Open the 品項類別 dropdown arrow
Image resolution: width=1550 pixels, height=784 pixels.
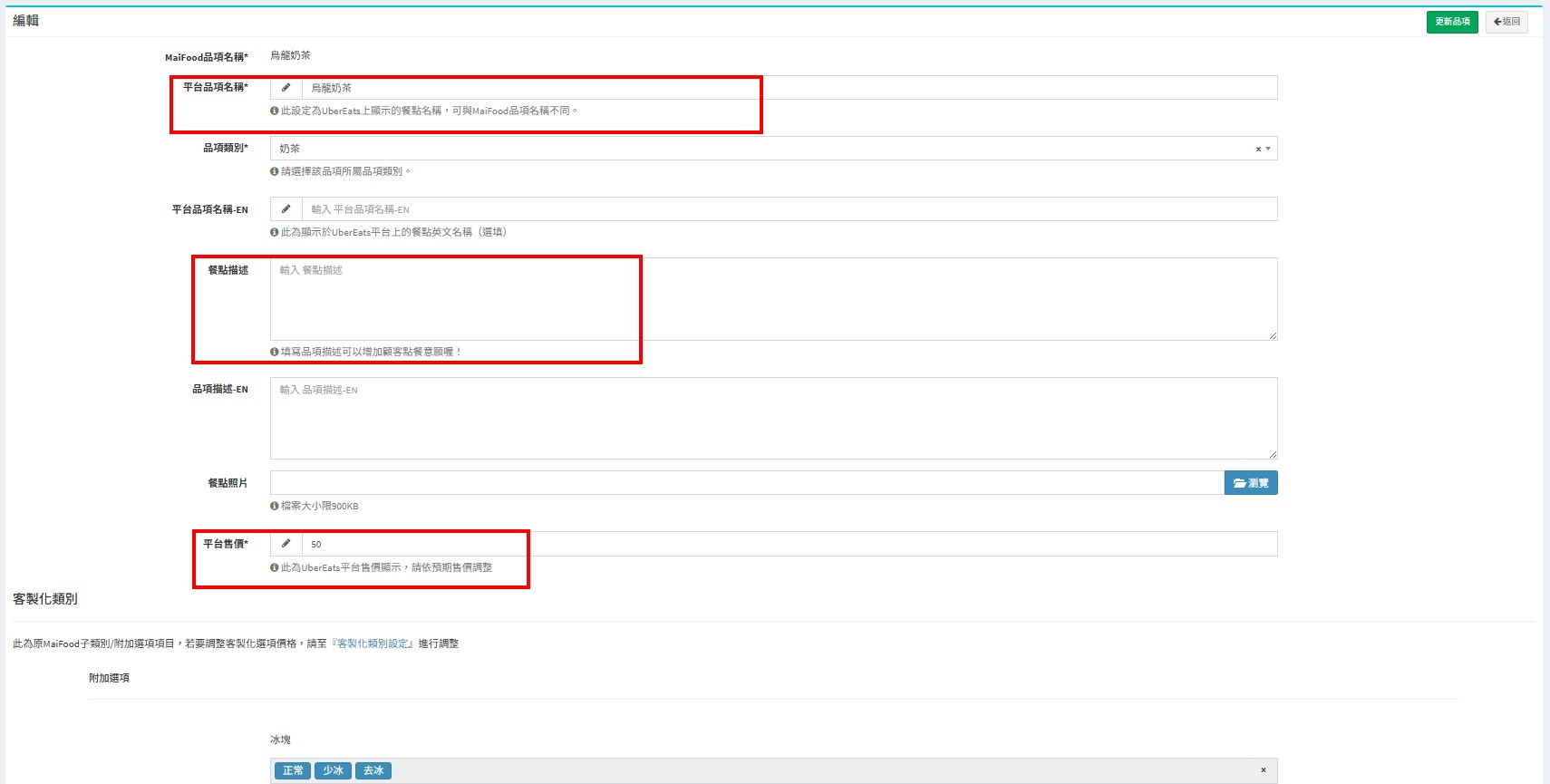click(x=1268, y=149)
